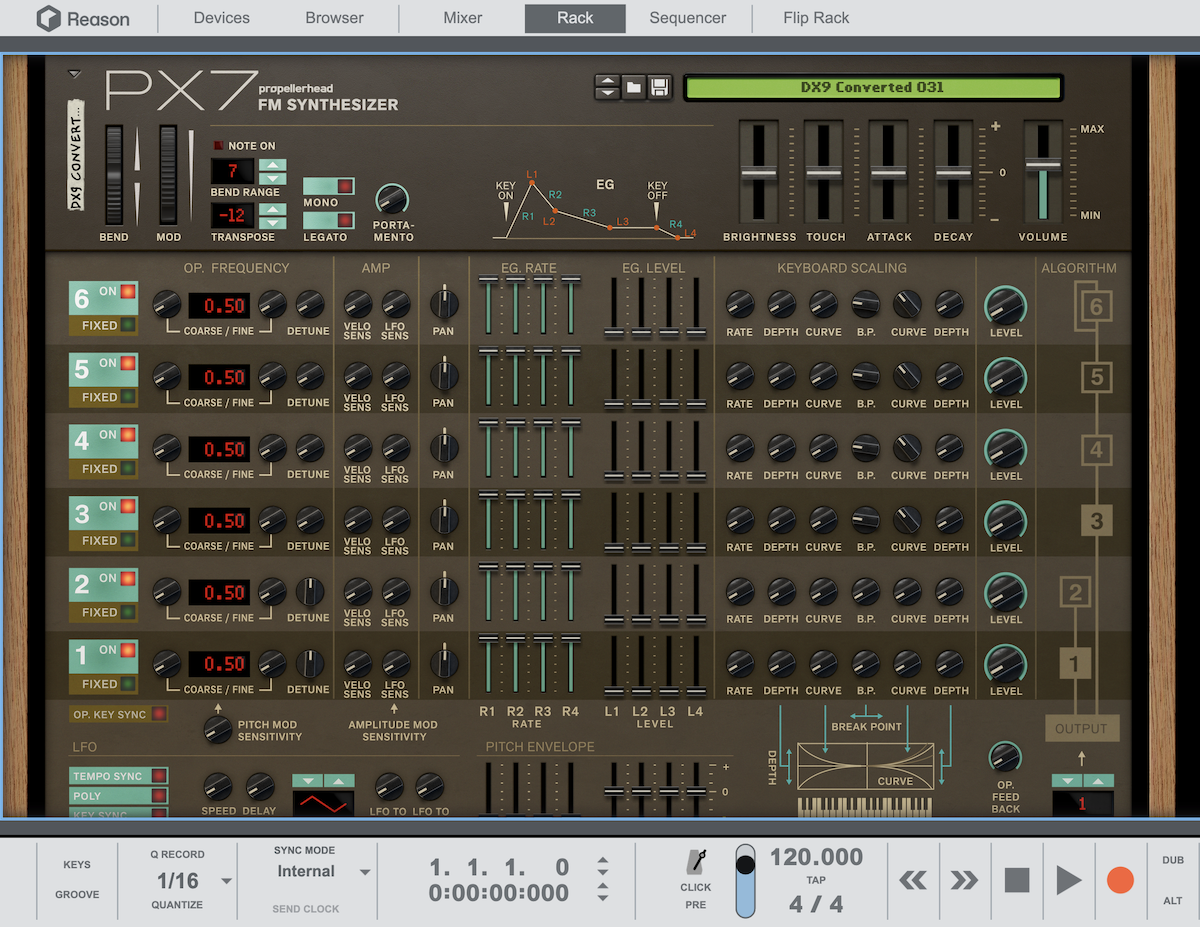Image resolution: width=1200 pixels, height=927 pixels.
Task: Click the Flip Rack tab
Action: click(816, 18)
